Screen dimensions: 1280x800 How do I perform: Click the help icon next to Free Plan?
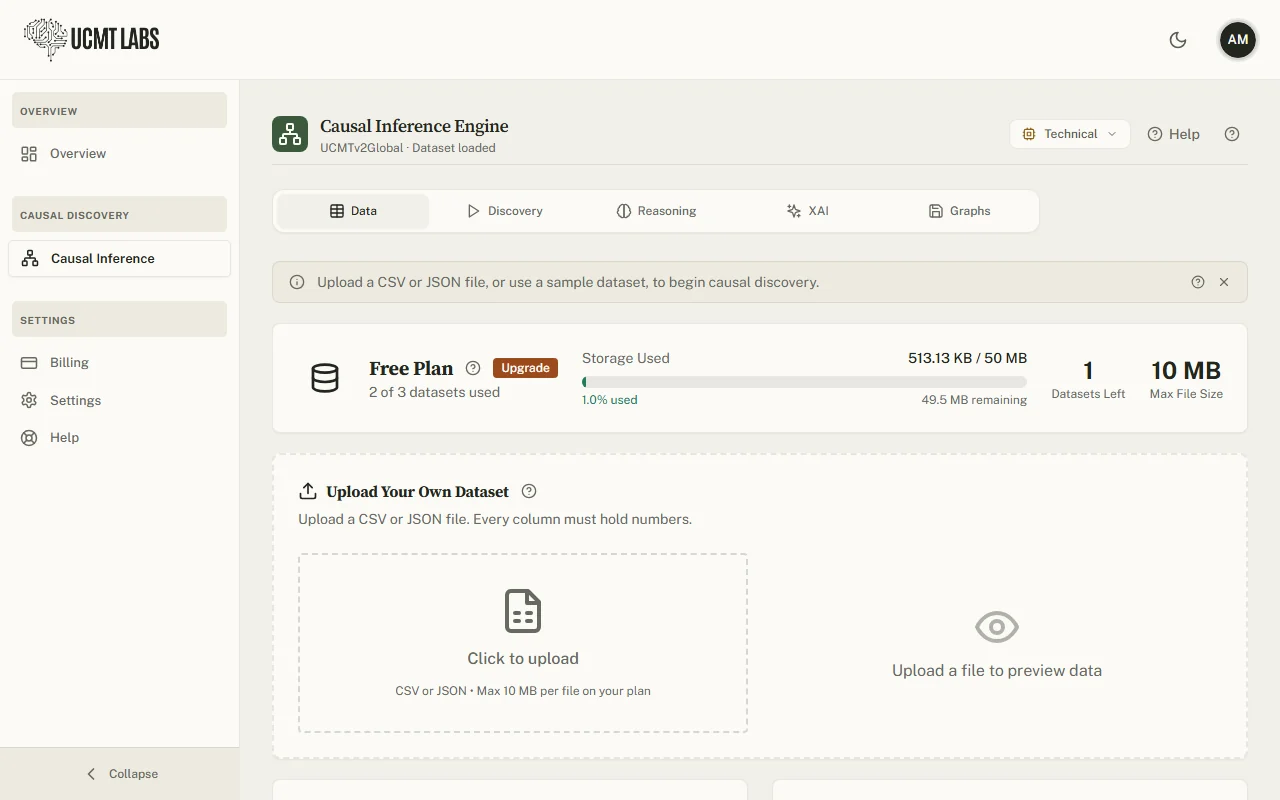[473, 368]
